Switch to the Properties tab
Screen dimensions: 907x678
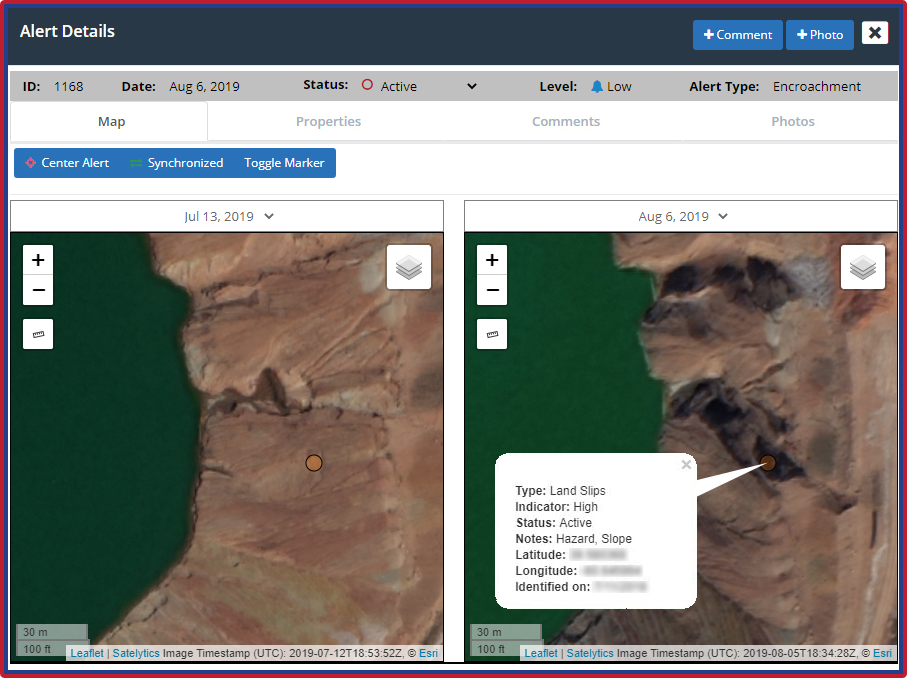coord(328,122)
